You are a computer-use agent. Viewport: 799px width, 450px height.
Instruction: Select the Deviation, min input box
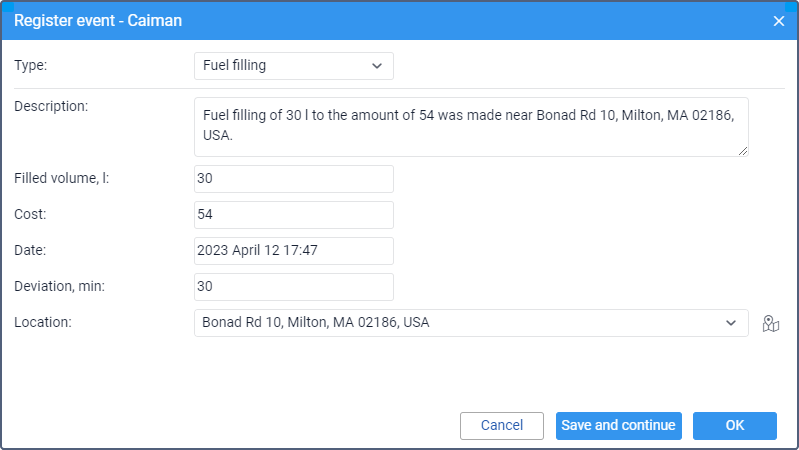click(294, 287)
